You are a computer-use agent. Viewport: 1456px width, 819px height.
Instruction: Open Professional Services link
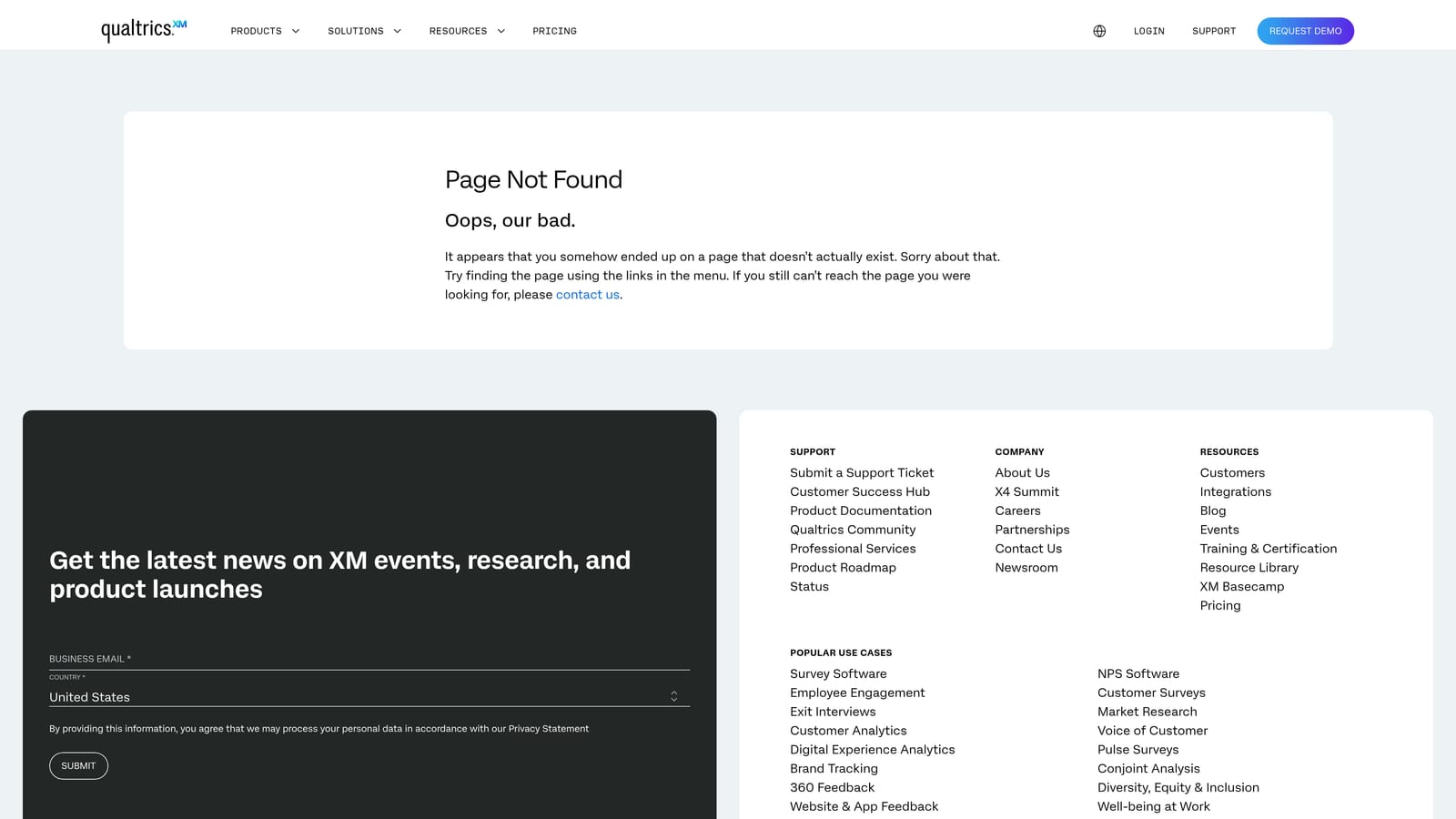tap(853, 549)
